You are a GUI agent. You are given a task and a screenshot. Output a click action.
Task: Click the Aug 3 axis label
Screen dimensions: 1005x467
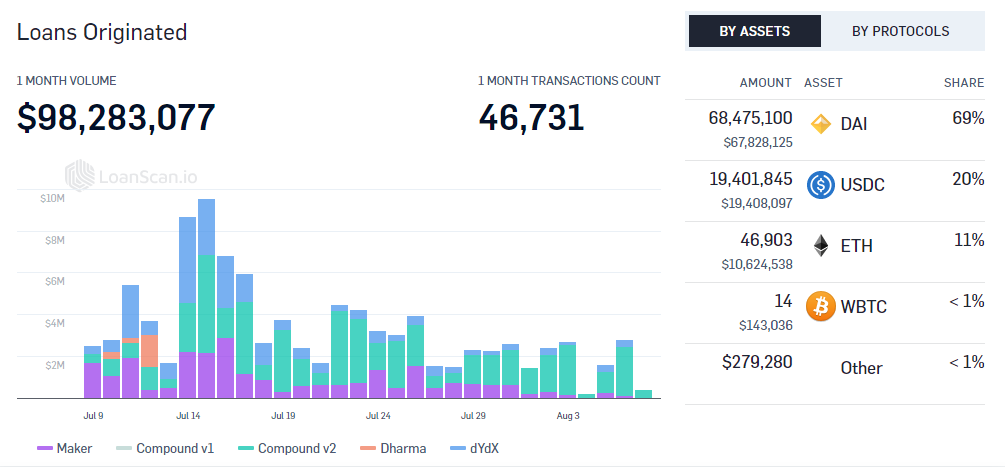pyautogui.click(x=568, y=416)
